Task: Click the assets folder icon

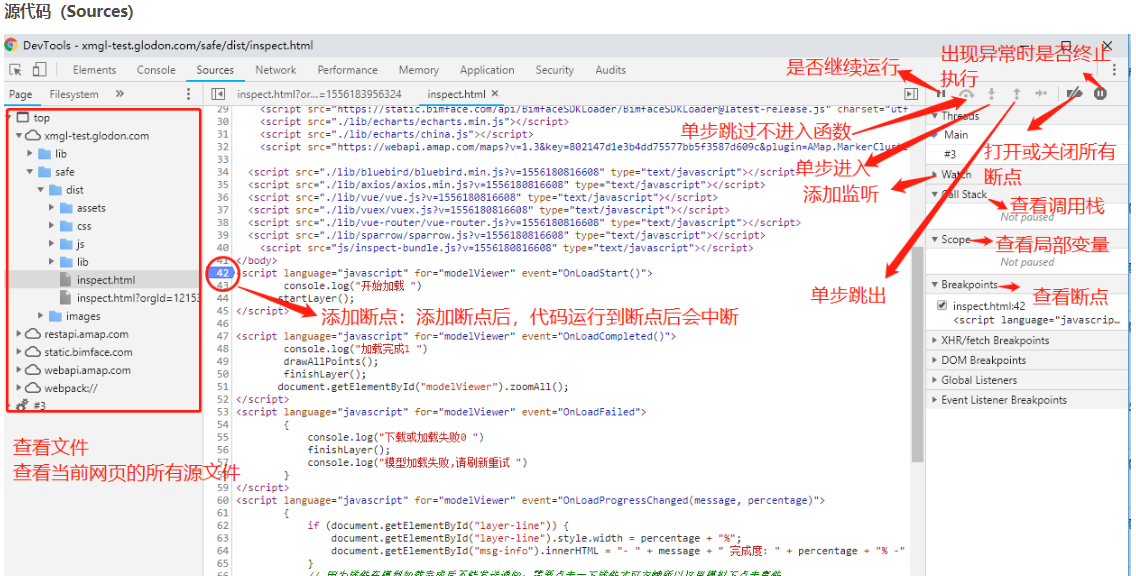Action: (66, 208)
